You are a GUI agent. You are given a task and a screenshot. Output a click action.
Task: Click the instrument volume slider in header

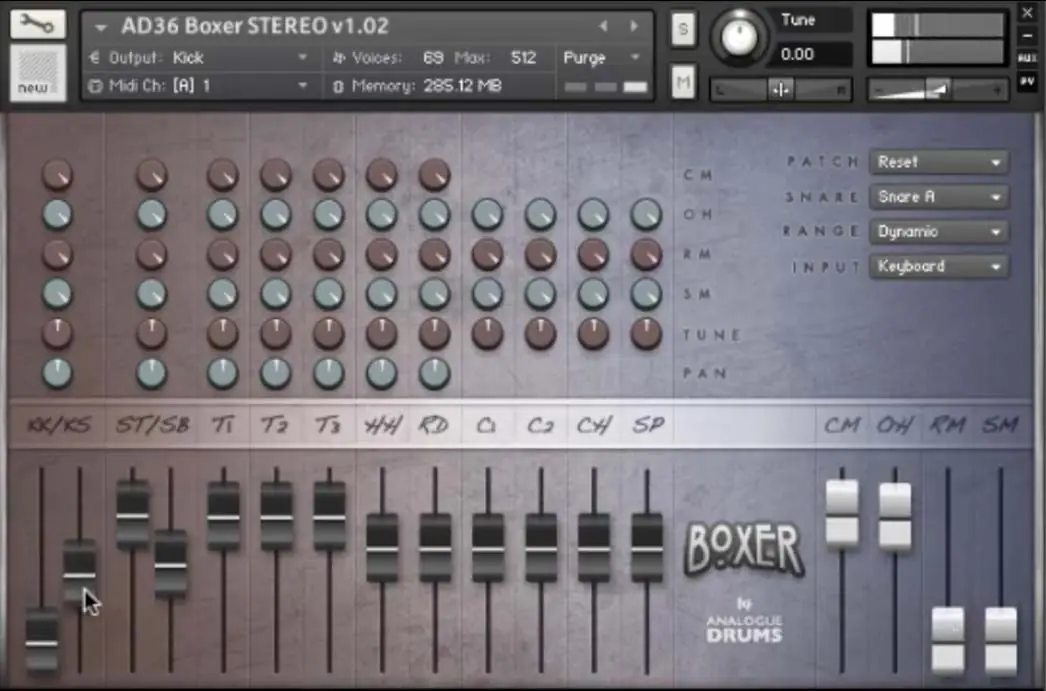click(x=937, y=89)
